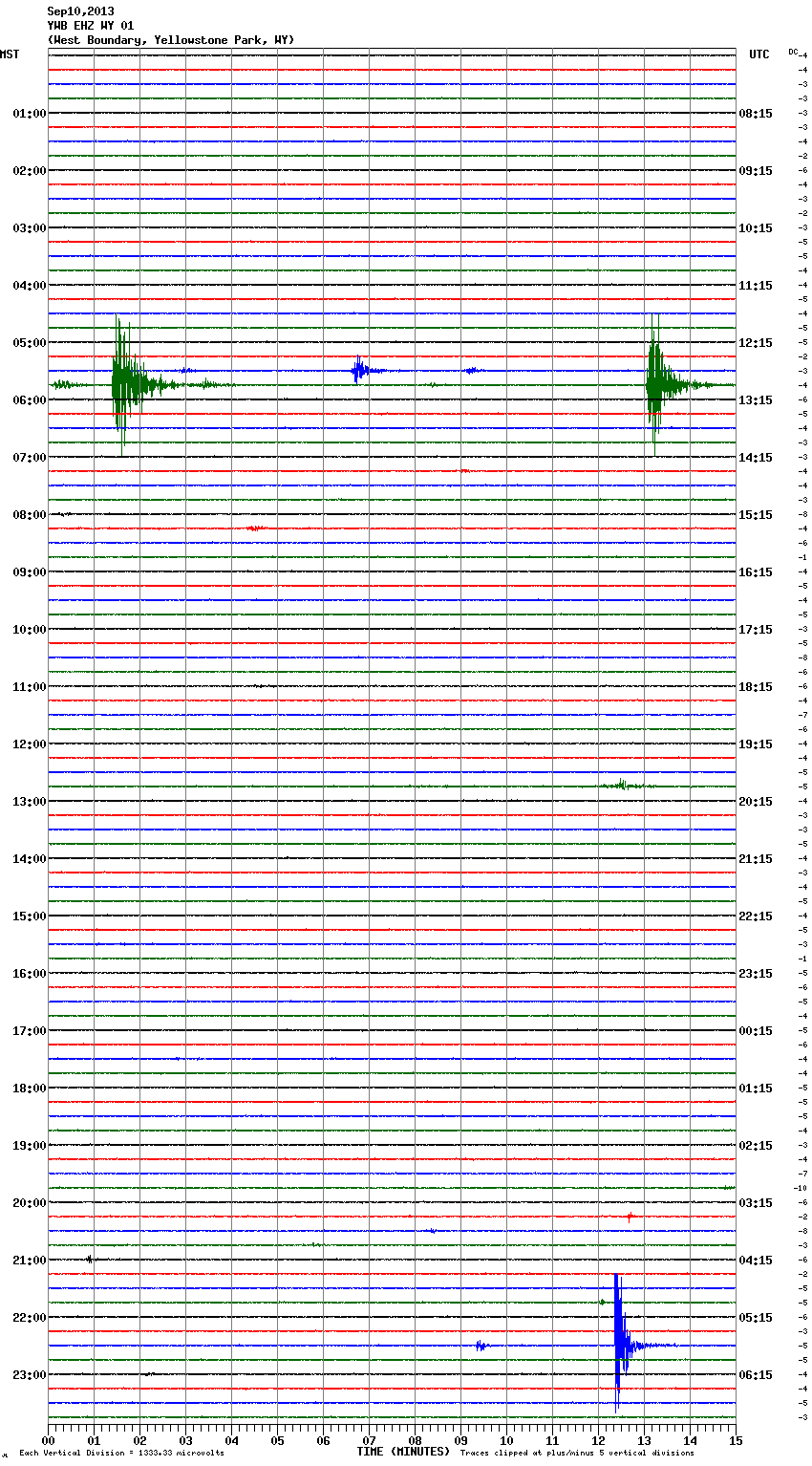The height and width of the screenshot is (1466, 812).
Task: Click "(West Boundary, Yellowstone Park, WY)" subtitle
Action: pyautogui.click(x=171, y=40)
